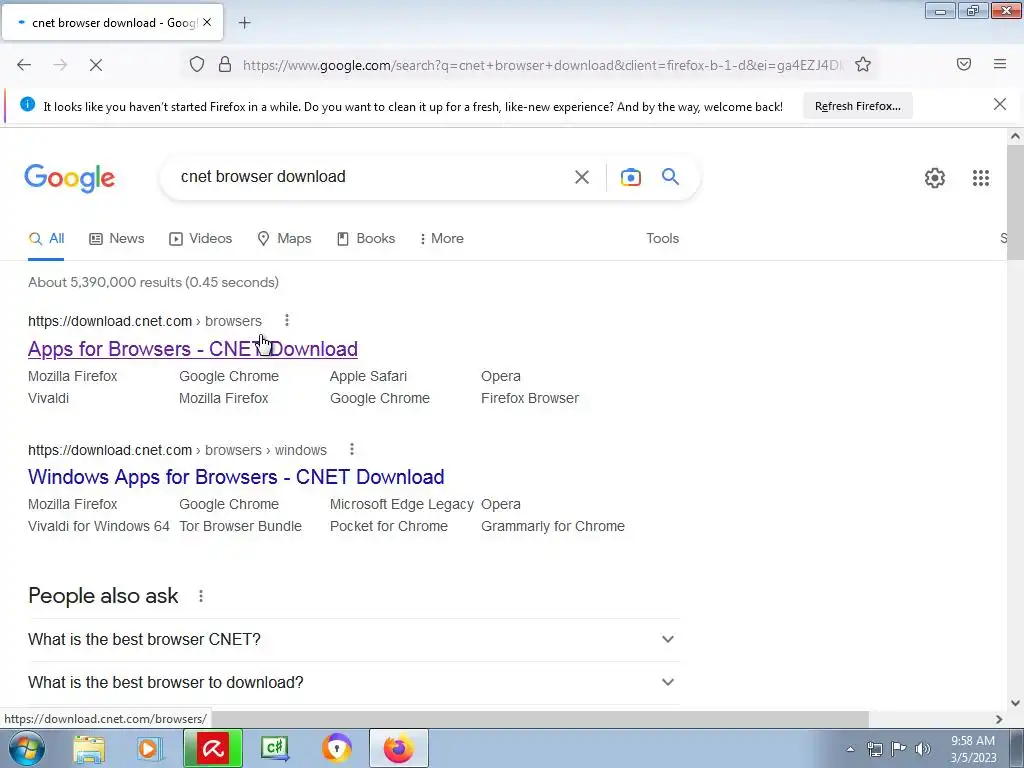Expand the More search filters menu
The width and height of the screenshot is (1024, 768).
(x=441, y=239)
